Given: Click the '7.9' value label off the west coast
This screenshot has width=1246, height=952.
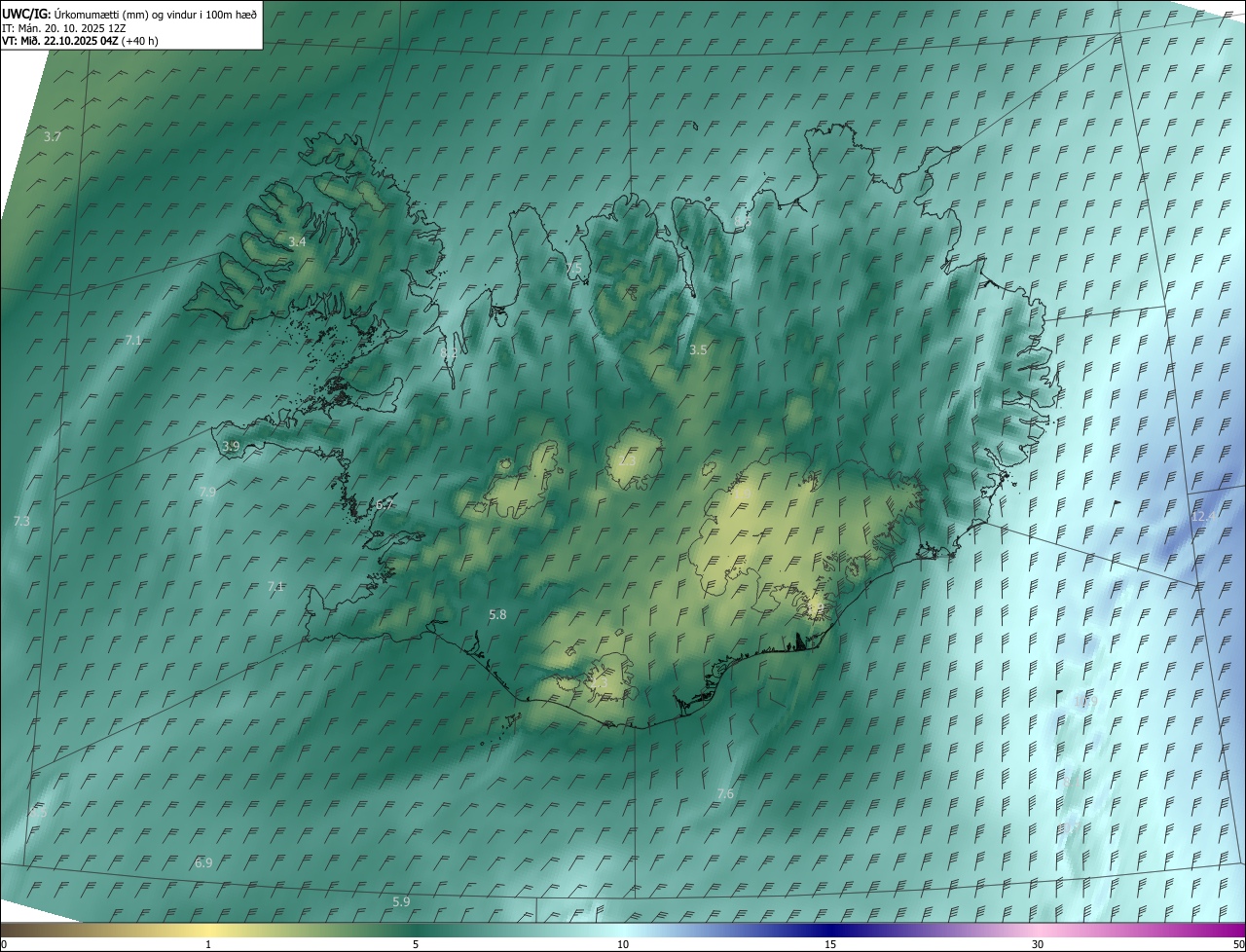Looking at the screenshot, I should (207, 493).
